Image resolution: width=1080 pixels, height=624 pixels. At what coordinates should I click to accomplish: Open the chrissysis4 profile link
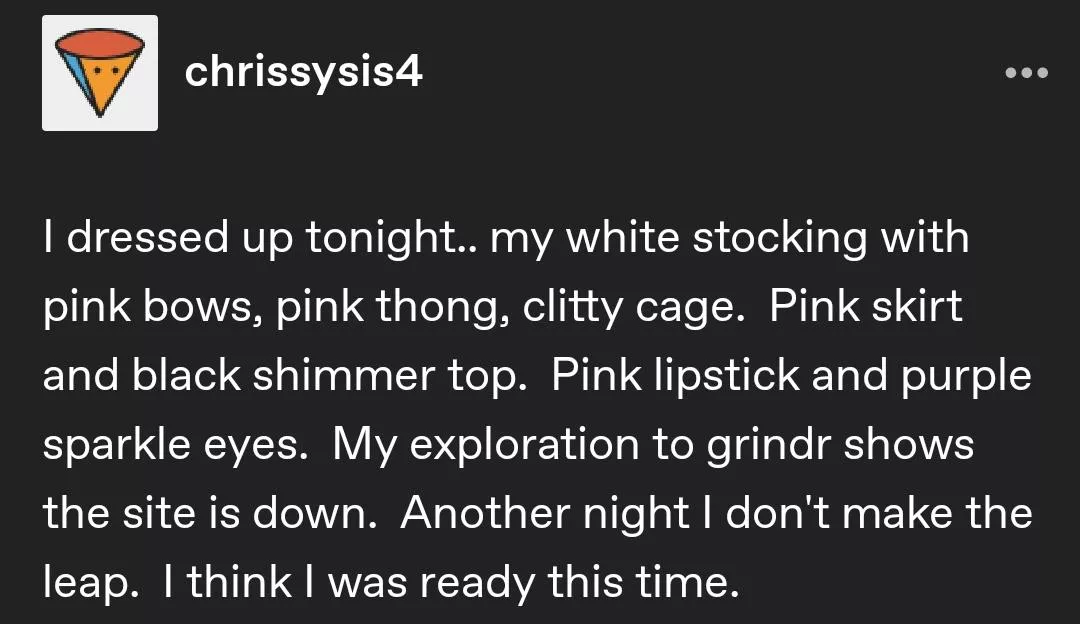tap(304, 72)
